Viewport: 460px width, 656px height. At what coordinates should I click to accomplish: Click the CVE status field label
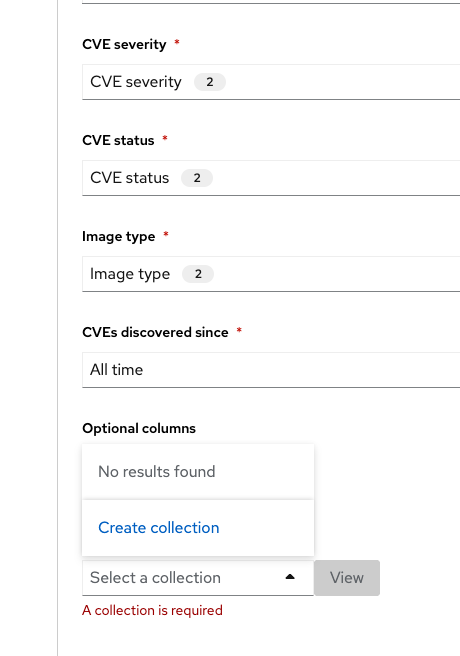[x=118, y=141]
